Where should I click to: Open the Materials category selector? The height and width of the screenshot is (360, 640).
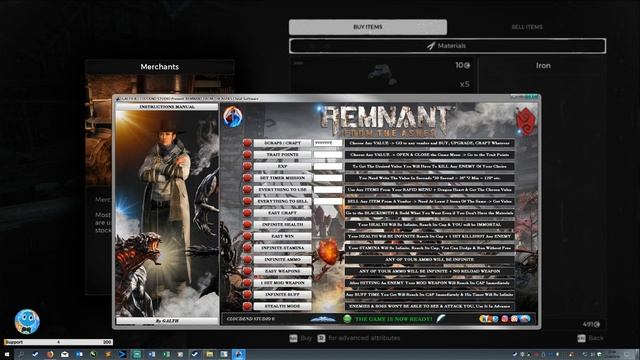pyautogui.click(x=447, y=46)
